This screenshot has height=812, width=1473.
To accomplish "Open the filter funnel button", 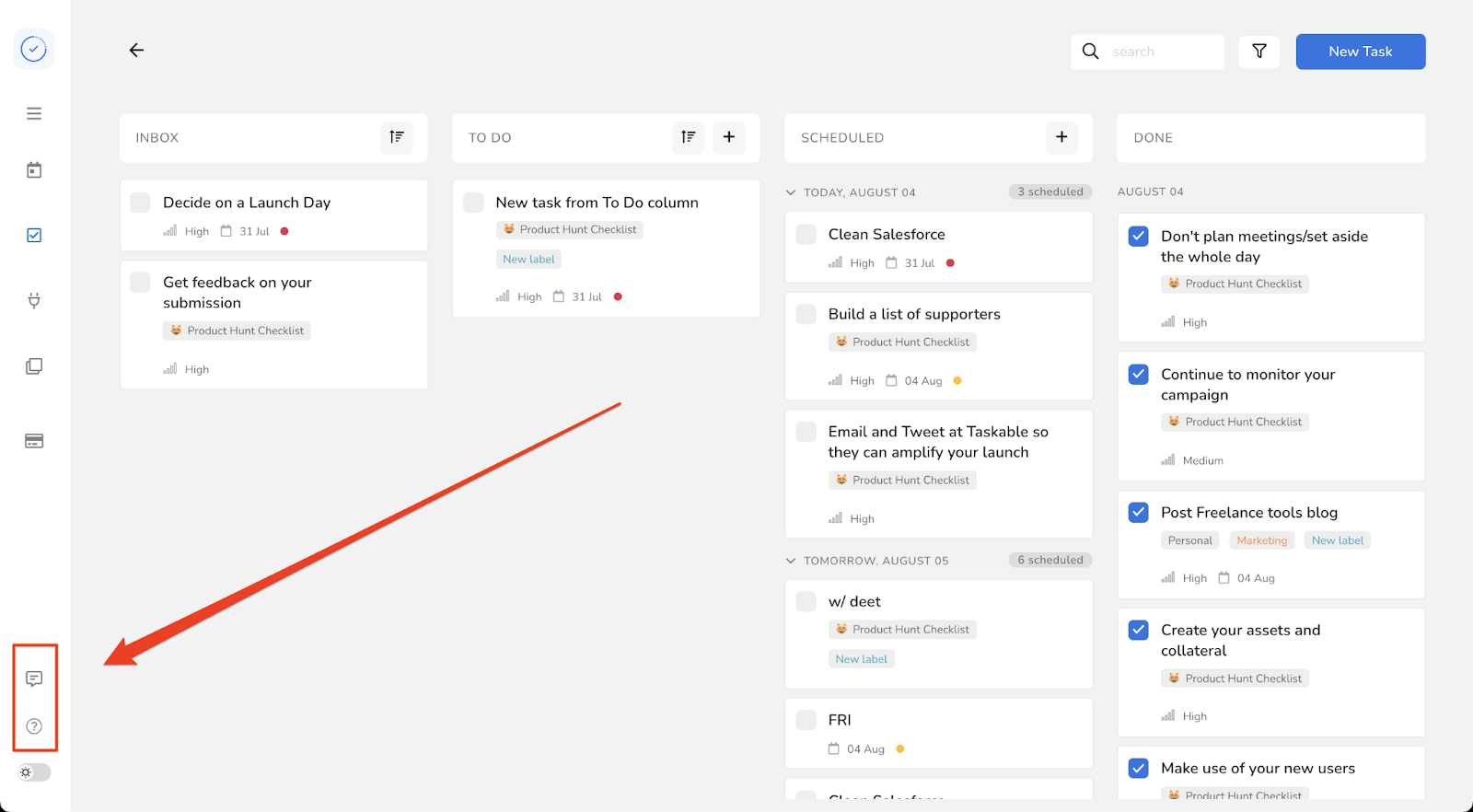I will pyautogui.click(x=1259, y=52).
